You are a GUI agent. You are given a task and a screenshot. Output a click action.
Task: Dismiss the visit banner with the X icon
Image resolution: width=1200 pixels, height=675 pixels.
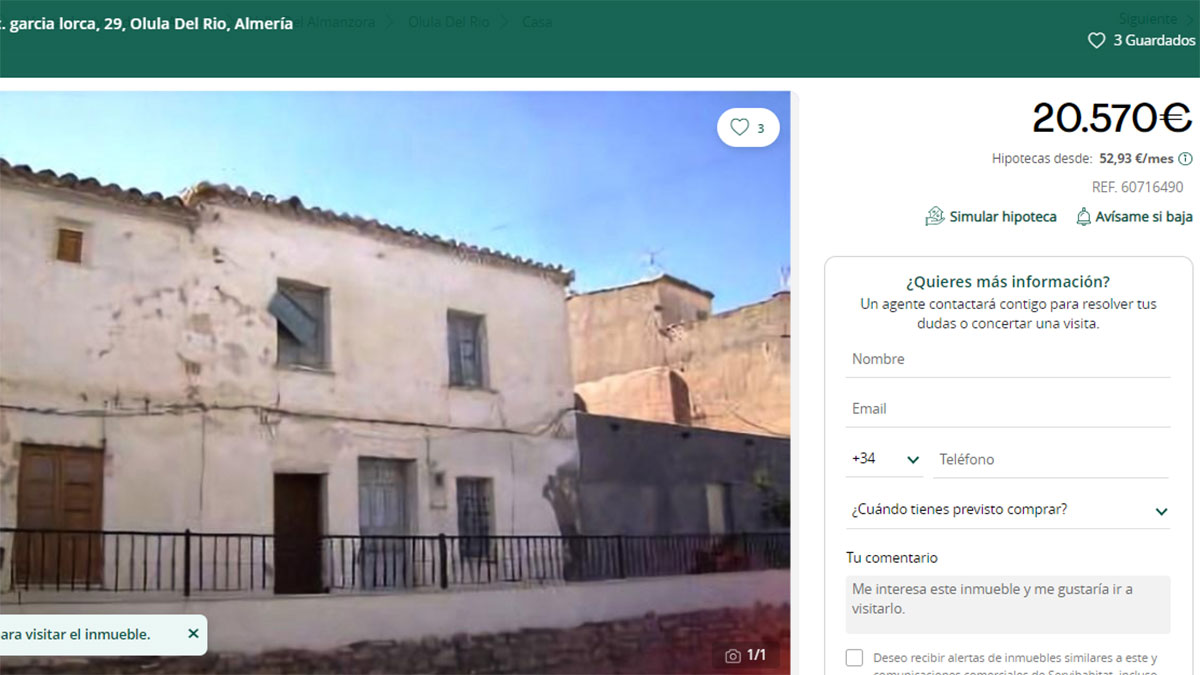(192, 634)
